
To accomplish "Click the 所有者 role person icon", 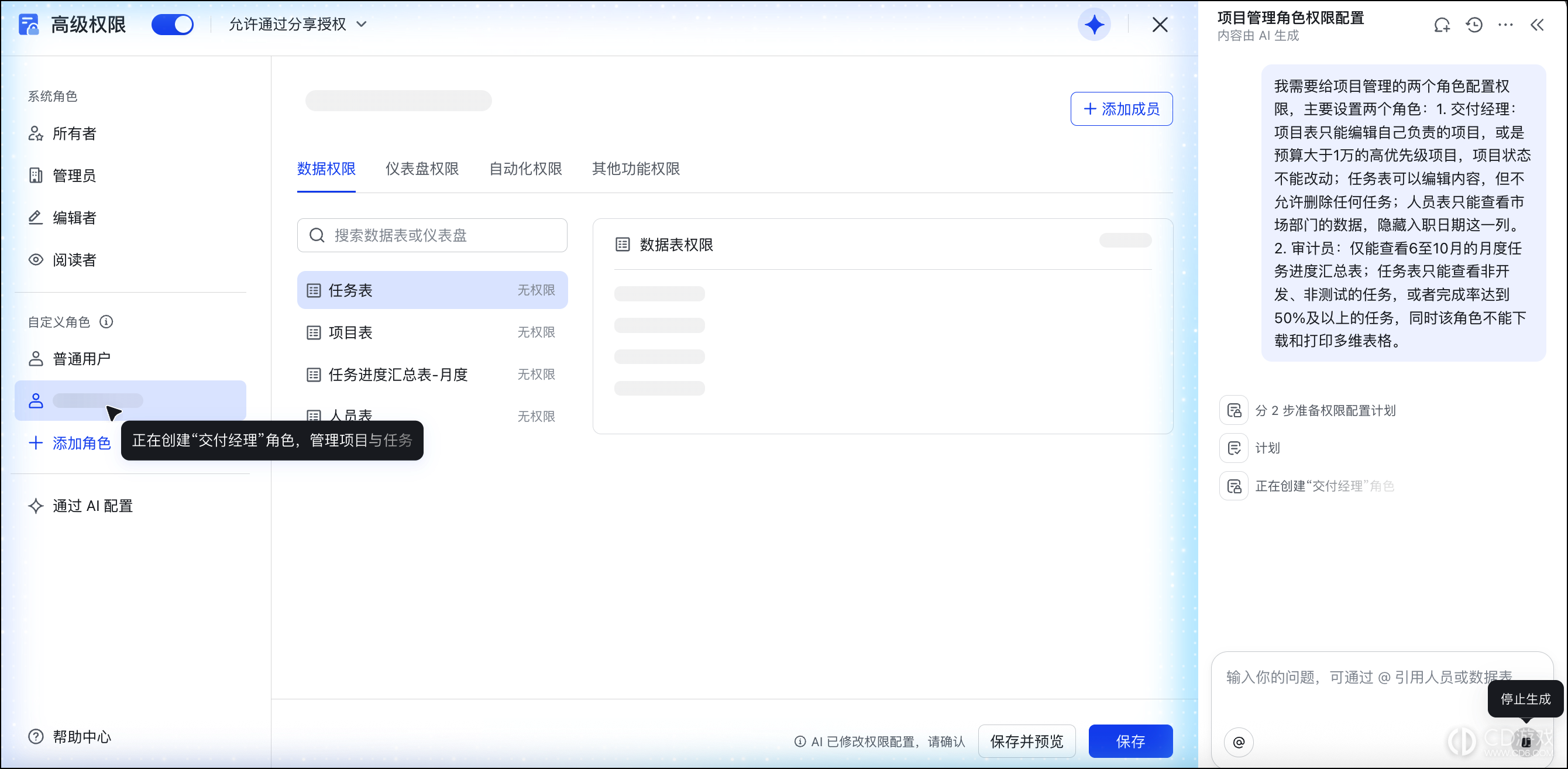I will tap(36, 133).
